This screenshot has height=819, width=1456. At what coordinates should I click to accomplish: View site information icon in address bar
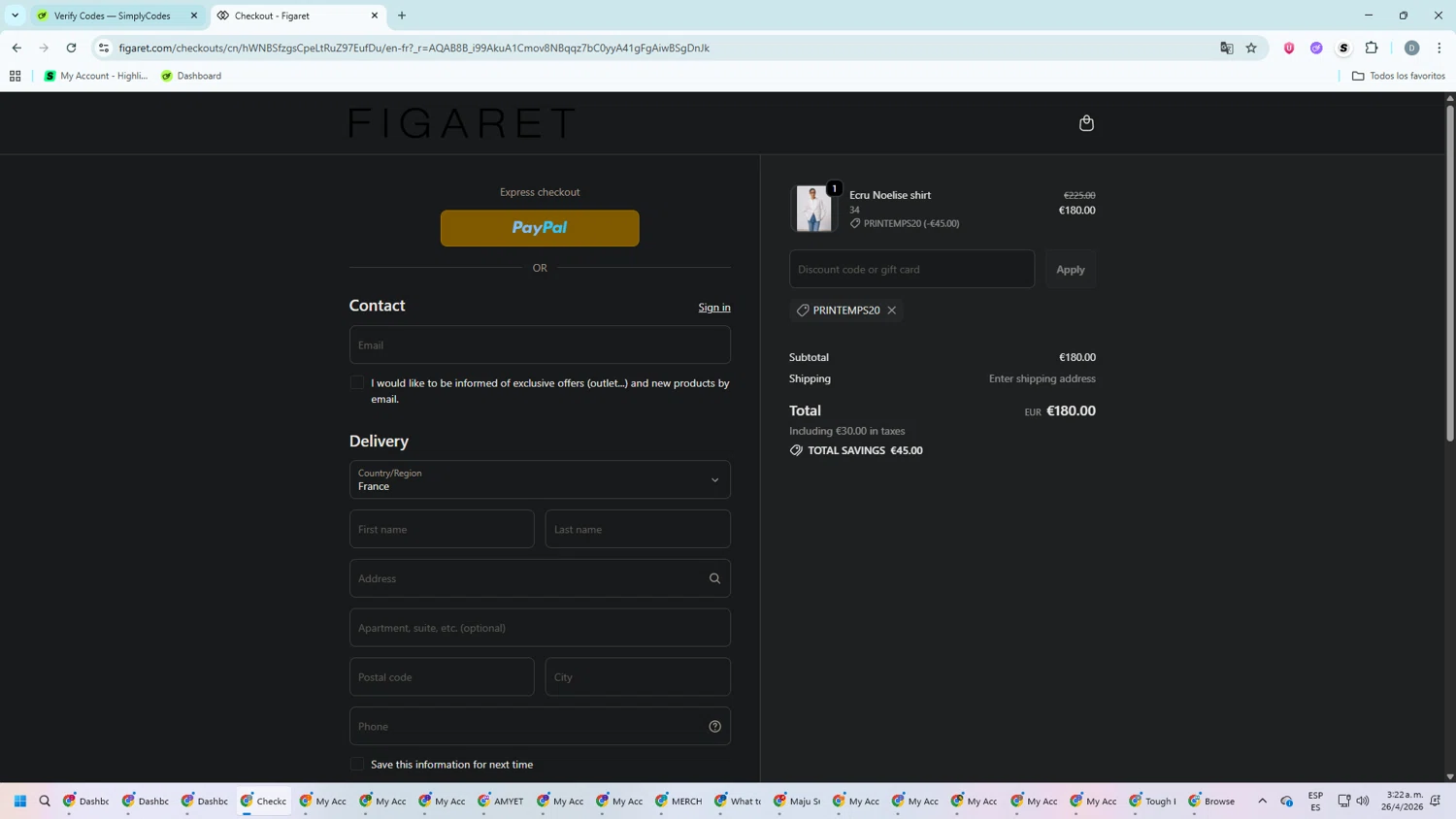click(104, 48)
